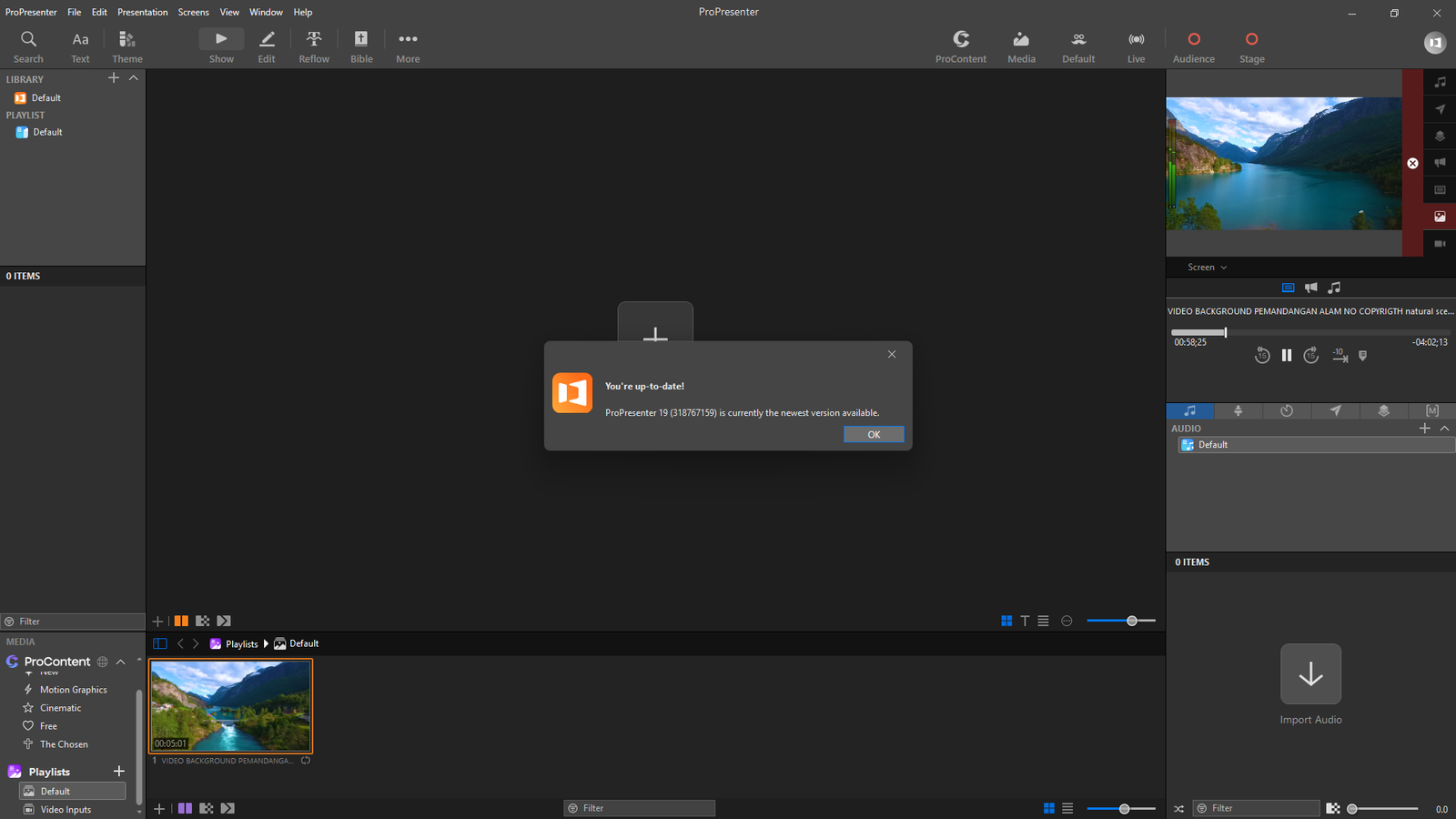The height and width of the screenshot is (819, 1456).
Task: Click the media bin Filter field
Action: click(639, 808)
